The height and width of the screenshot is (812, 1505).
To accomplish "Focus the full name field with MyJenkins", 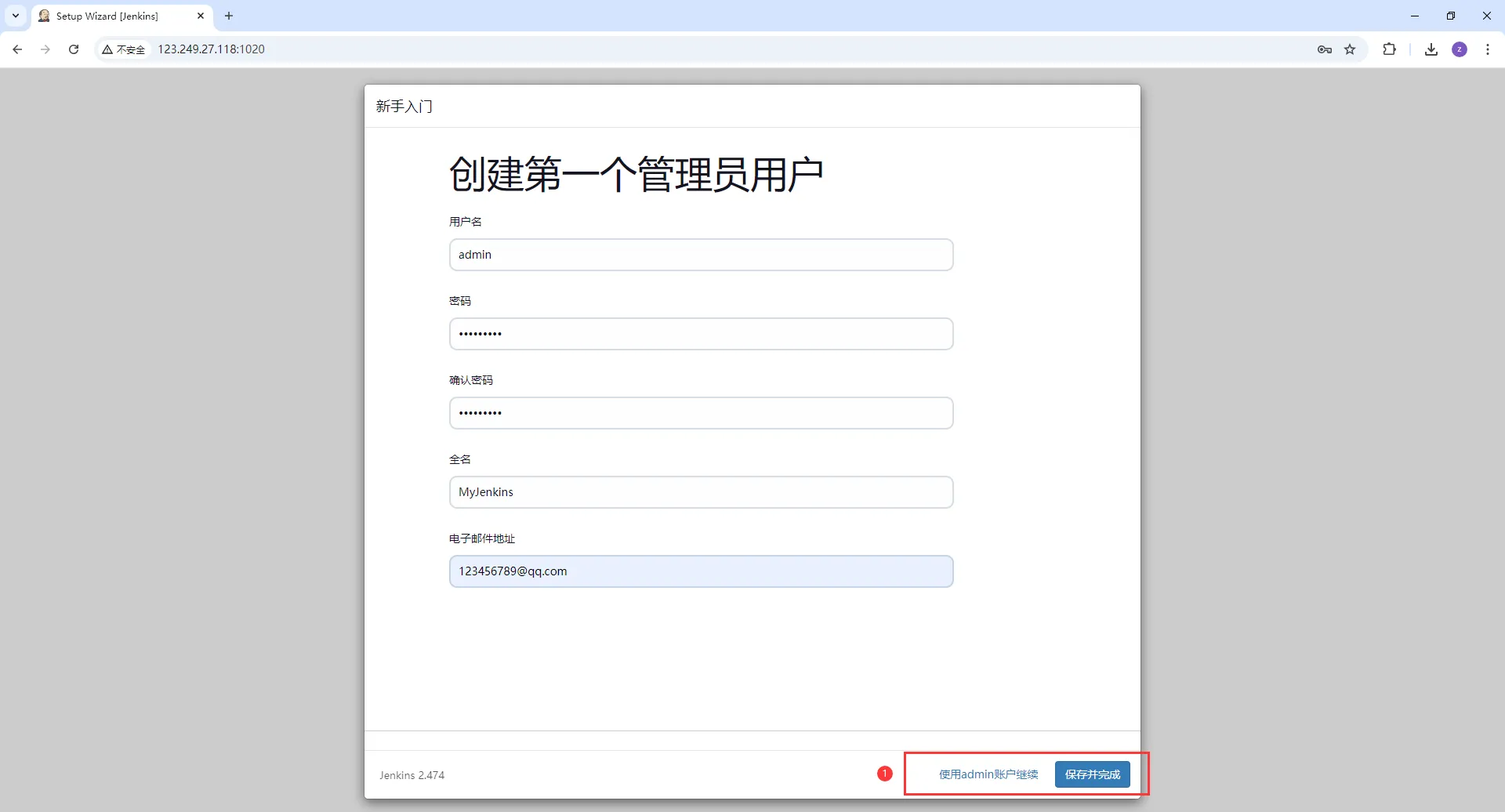I will coord(702,492).
